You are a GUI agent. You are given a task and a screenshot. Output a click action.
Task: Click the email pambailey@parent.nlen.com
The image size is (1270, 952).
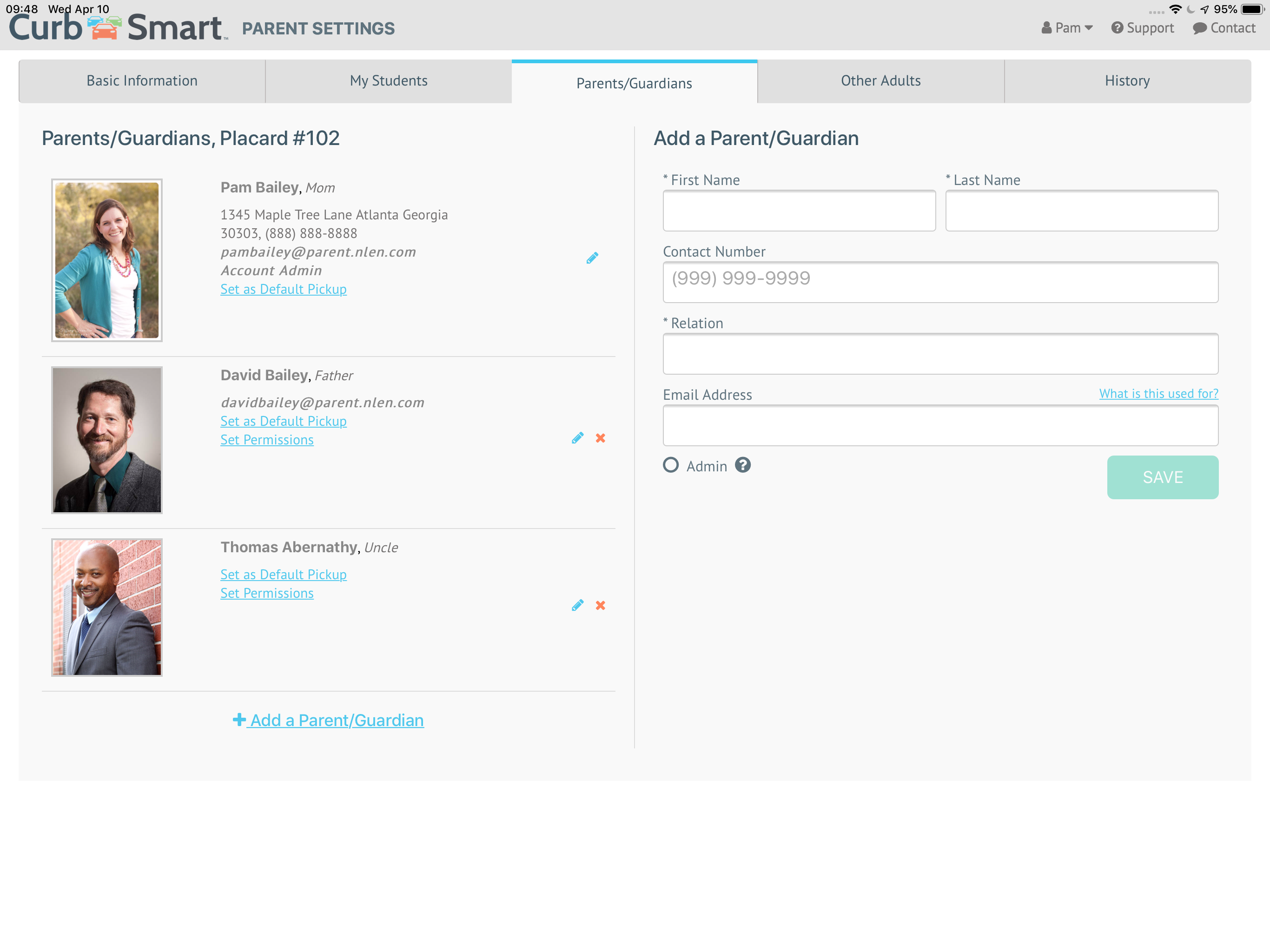pos(318,252)
